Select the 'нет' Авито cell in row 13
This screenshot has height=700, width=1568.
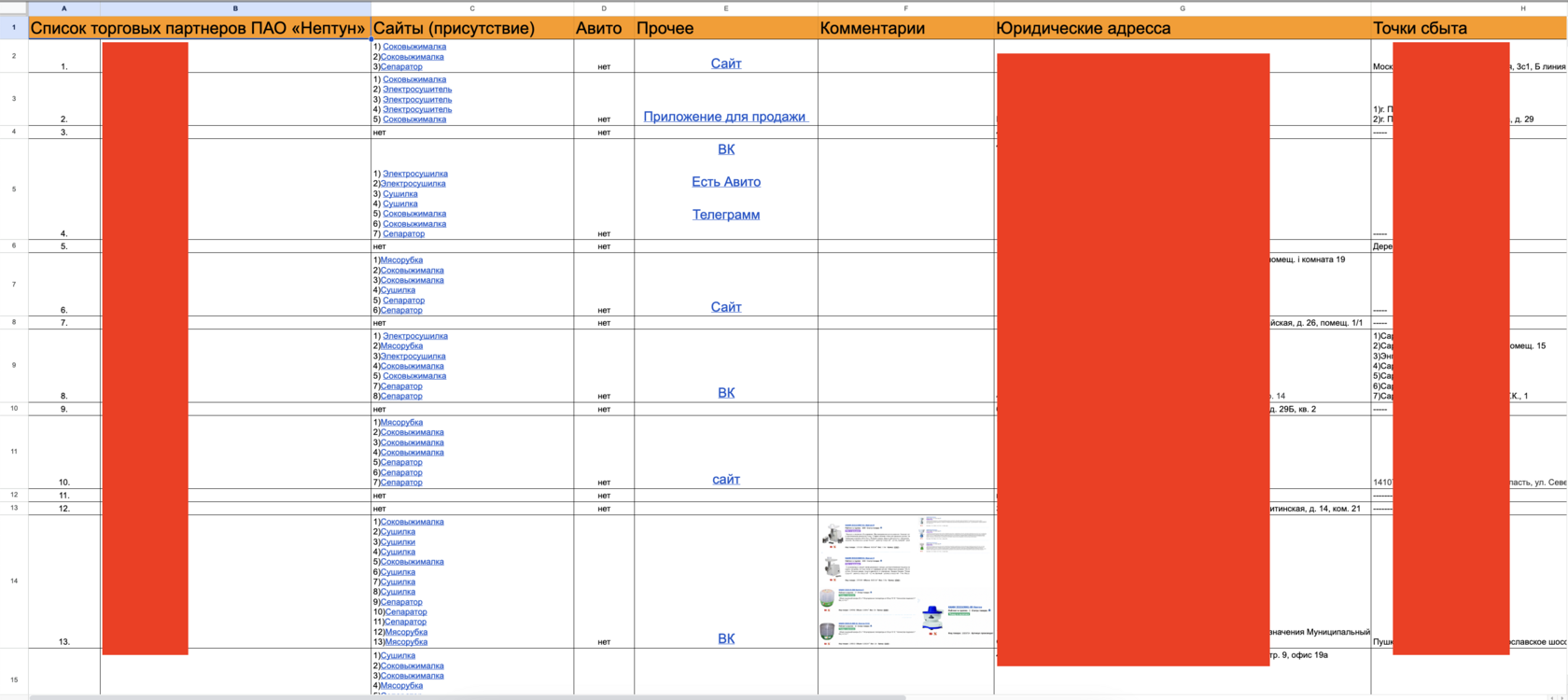click(604, 509)
